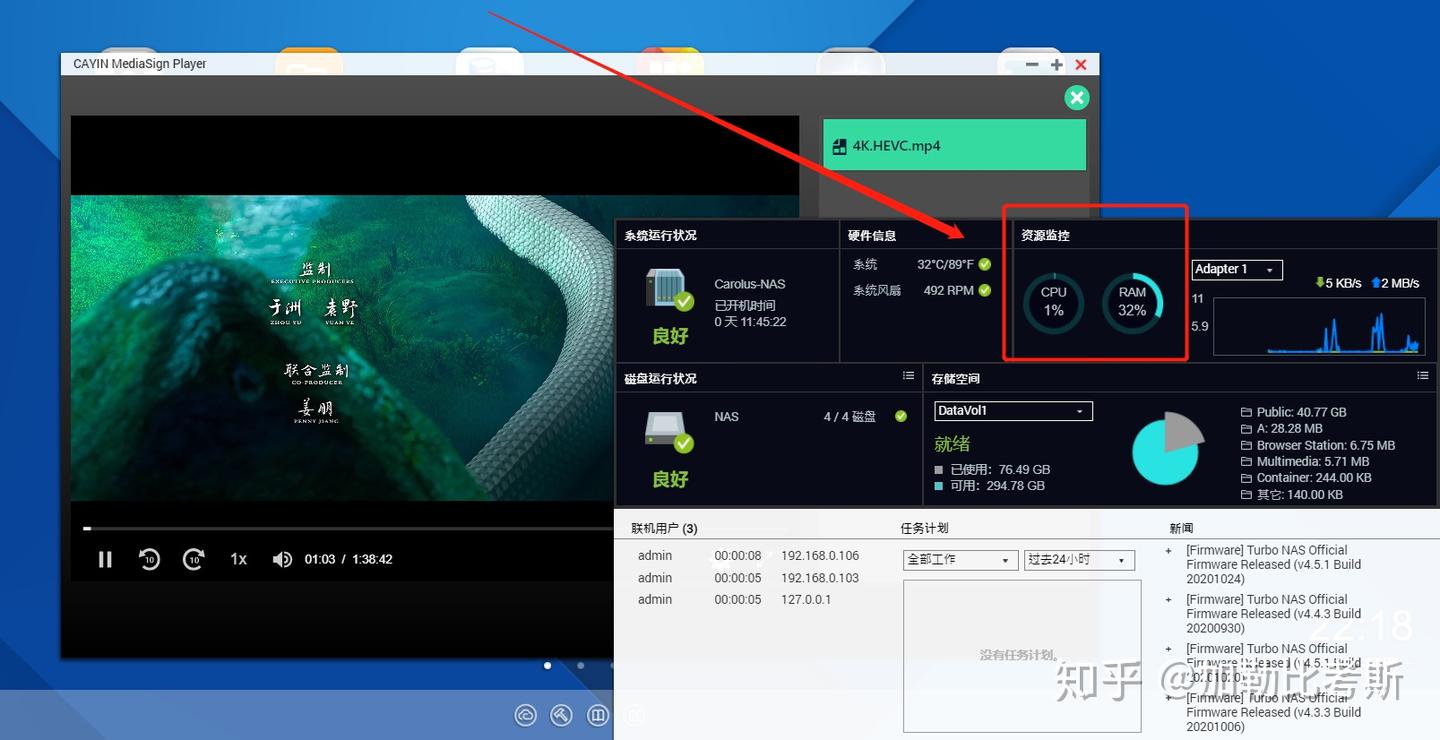Click the cloud sync icon at desktop bottom

coord(525,715)
